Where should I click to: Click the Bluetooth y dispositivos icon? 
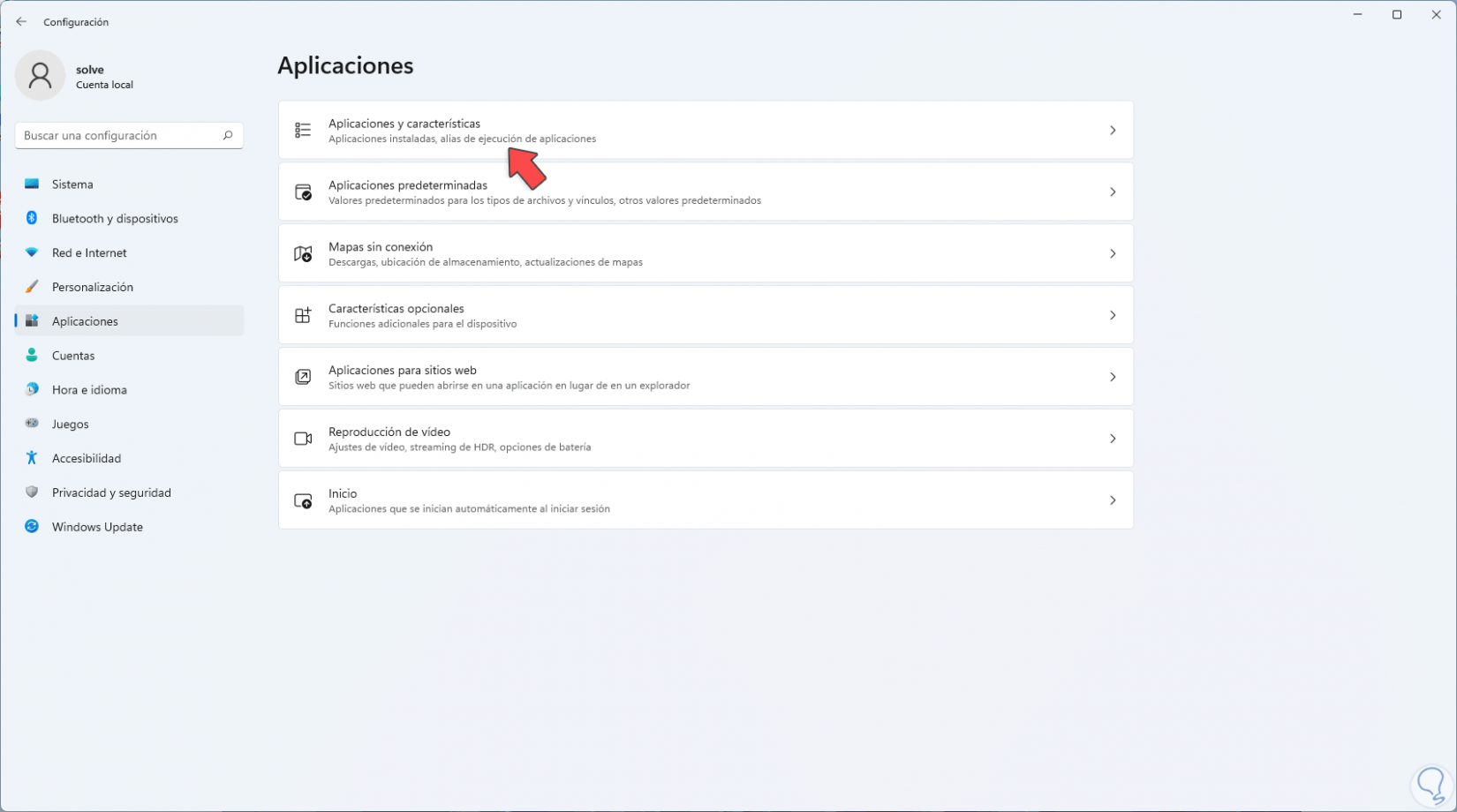tap(32, 218)
